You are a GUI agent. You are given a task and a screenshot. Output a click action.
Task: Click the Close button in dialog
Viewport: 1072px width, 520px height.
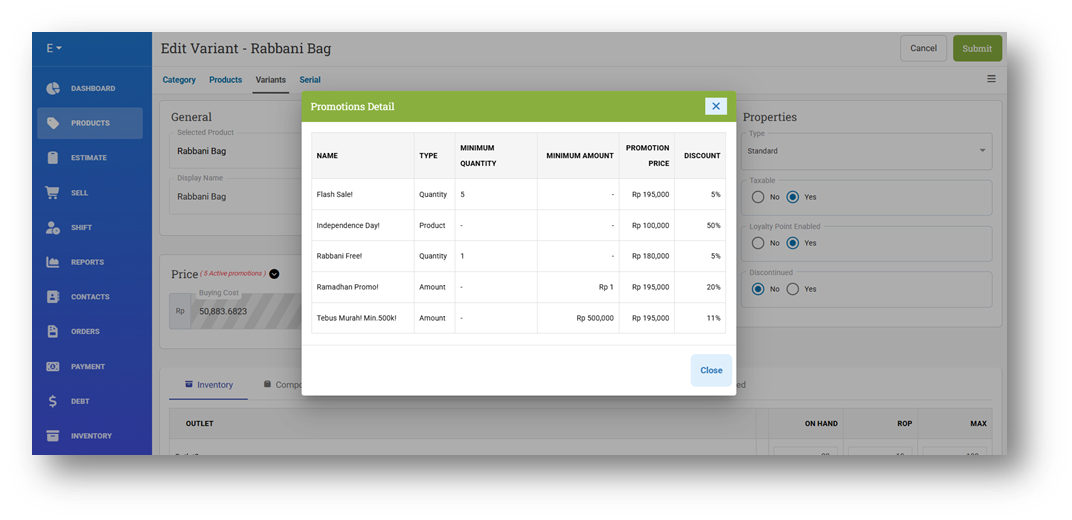(x=711, y=370)
